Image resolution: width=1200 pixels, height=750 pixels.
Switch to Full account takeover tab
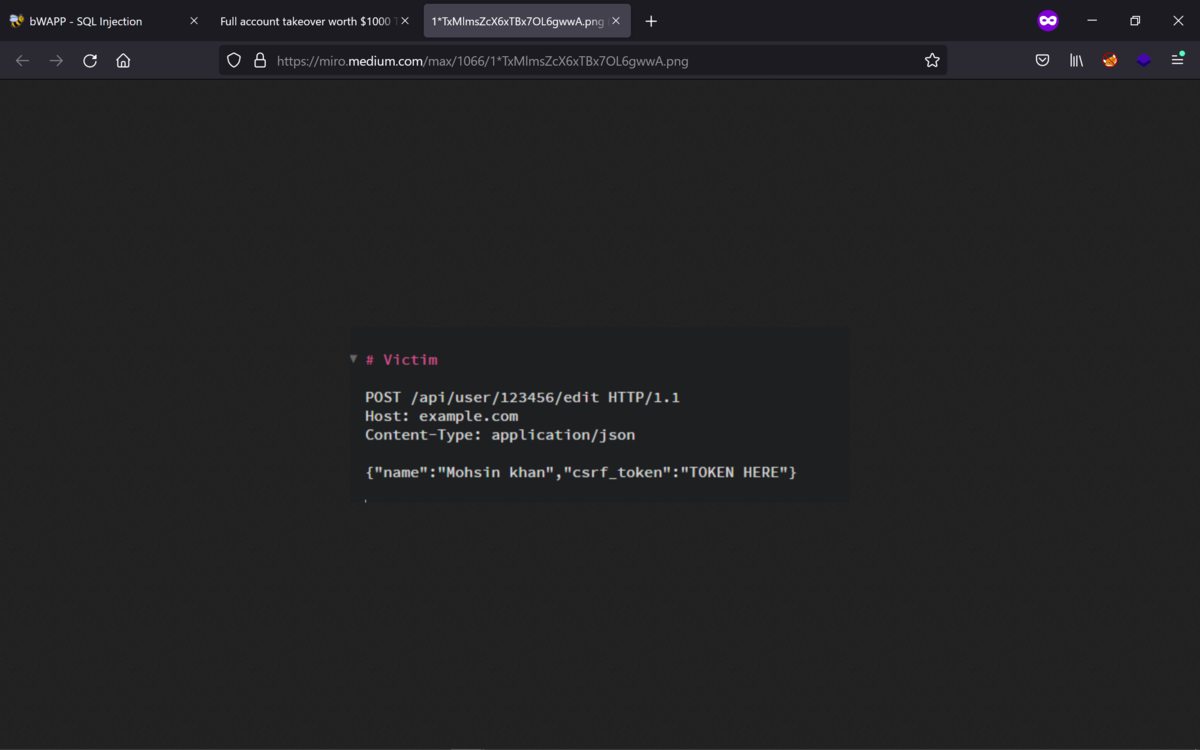coord(314,21)
